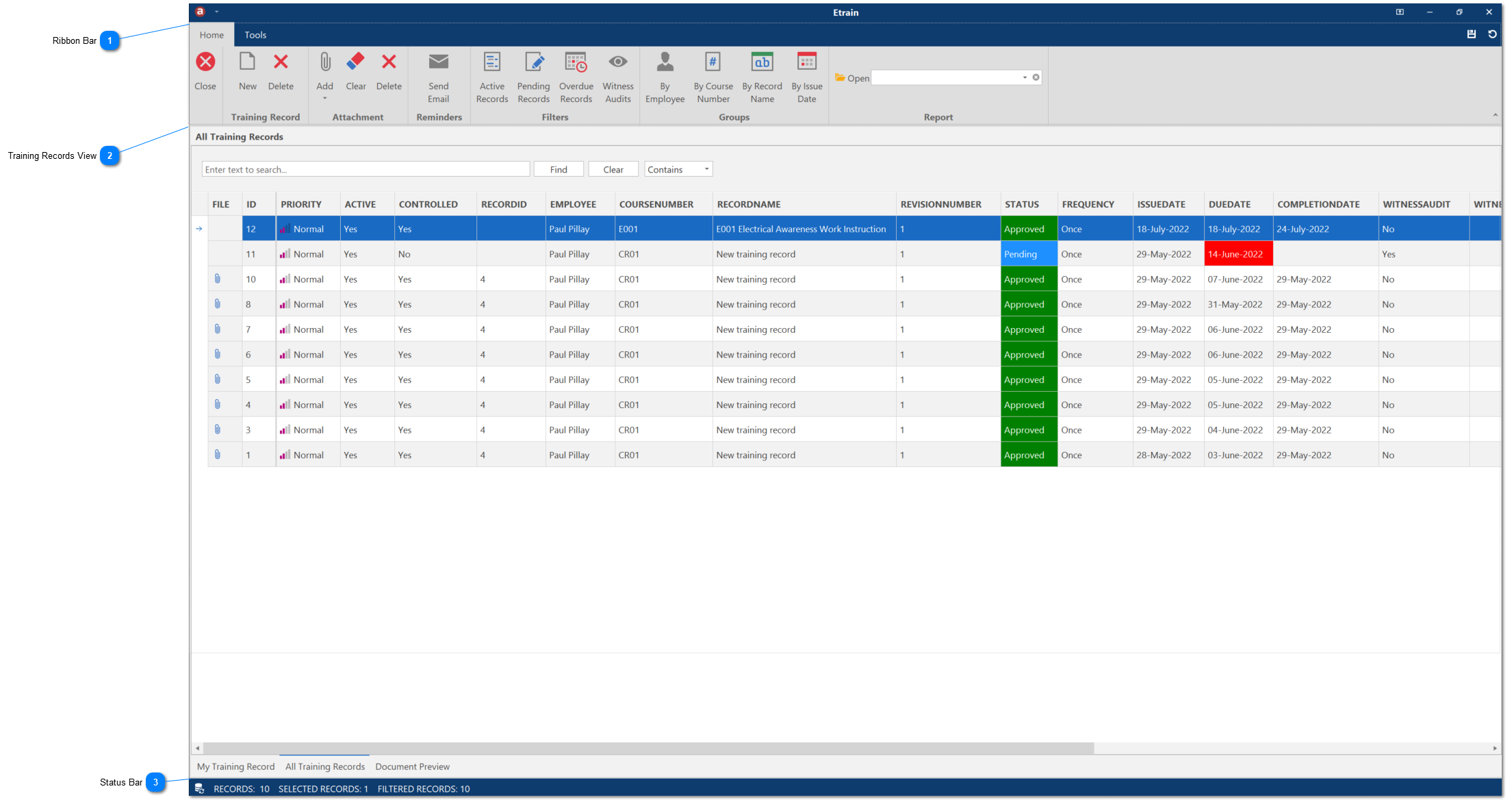Sort by the STATUS column header
The height and width of the screenshot is (804, 1512).
click(x=1028, y=204)
